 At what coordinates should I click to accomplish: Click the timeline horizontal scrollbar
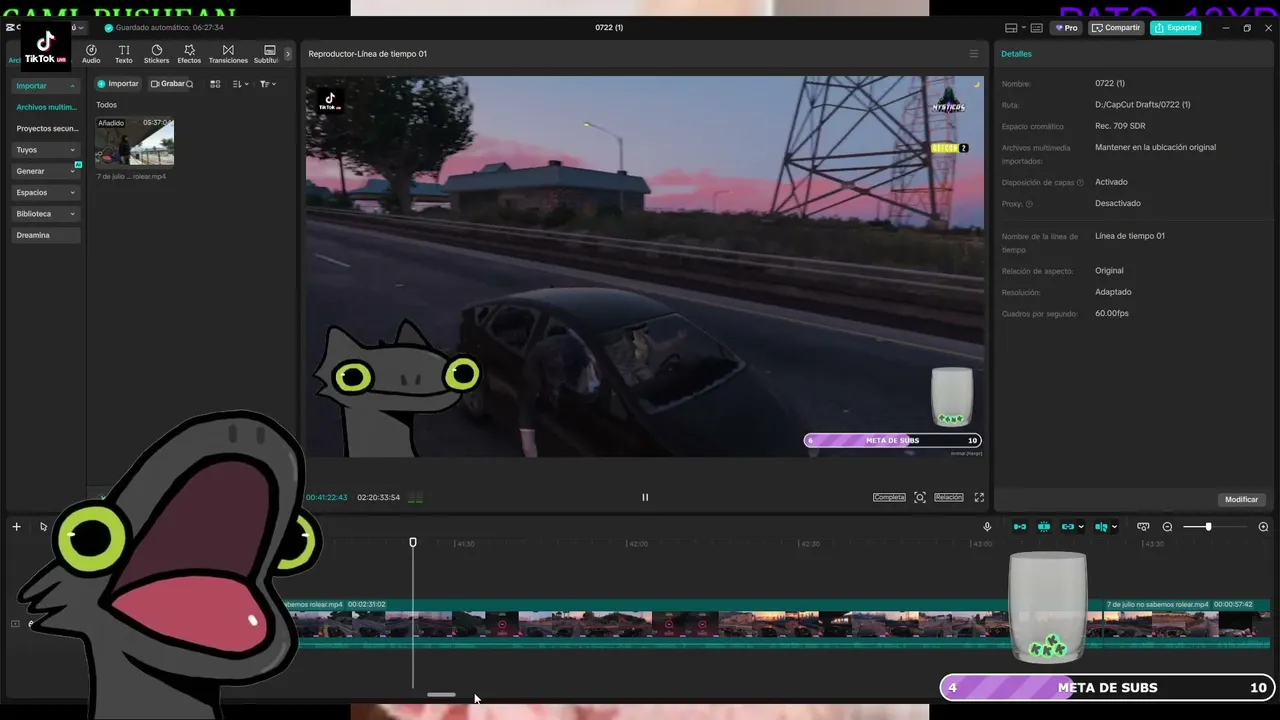click(x=441, y=695)
